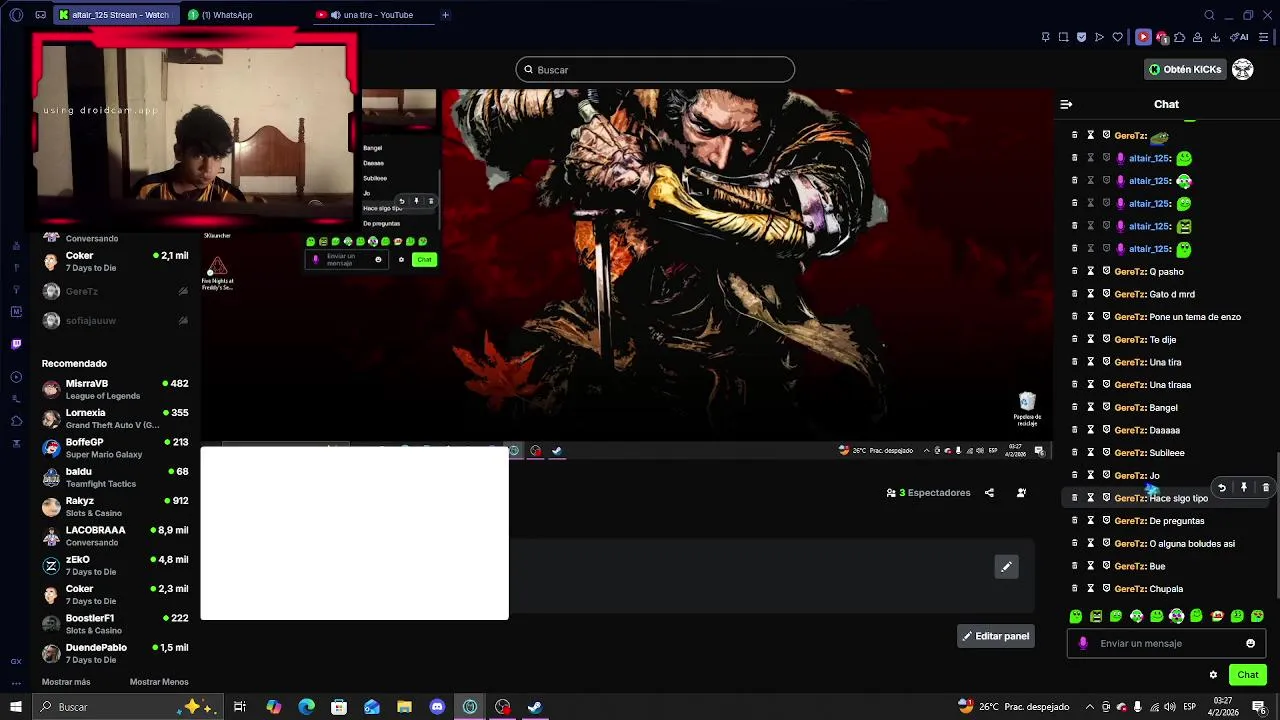Click the 'O alguna boludes asi' message

tap(1192, 544)
